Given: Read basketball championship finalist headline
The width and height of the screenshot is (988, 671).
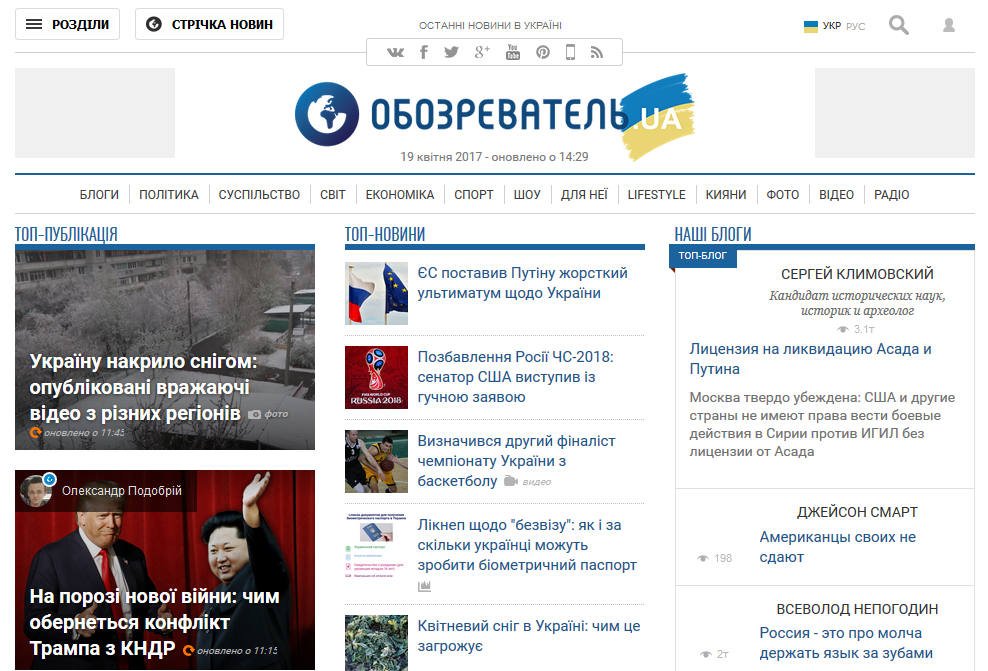Looking at the screenshot, I should 516,461.
